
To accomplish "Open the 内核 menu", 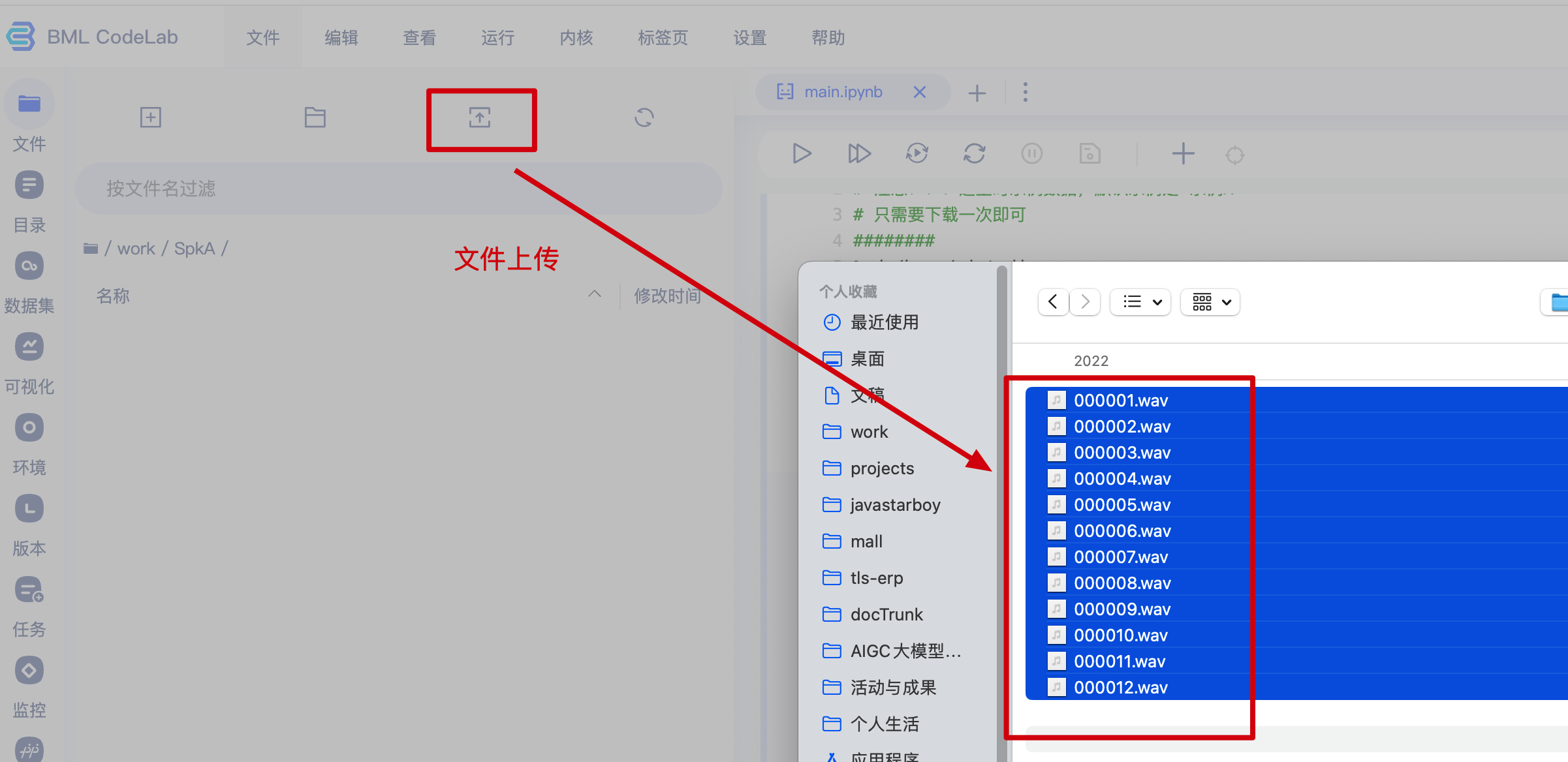I will click(x=576, y=38).
